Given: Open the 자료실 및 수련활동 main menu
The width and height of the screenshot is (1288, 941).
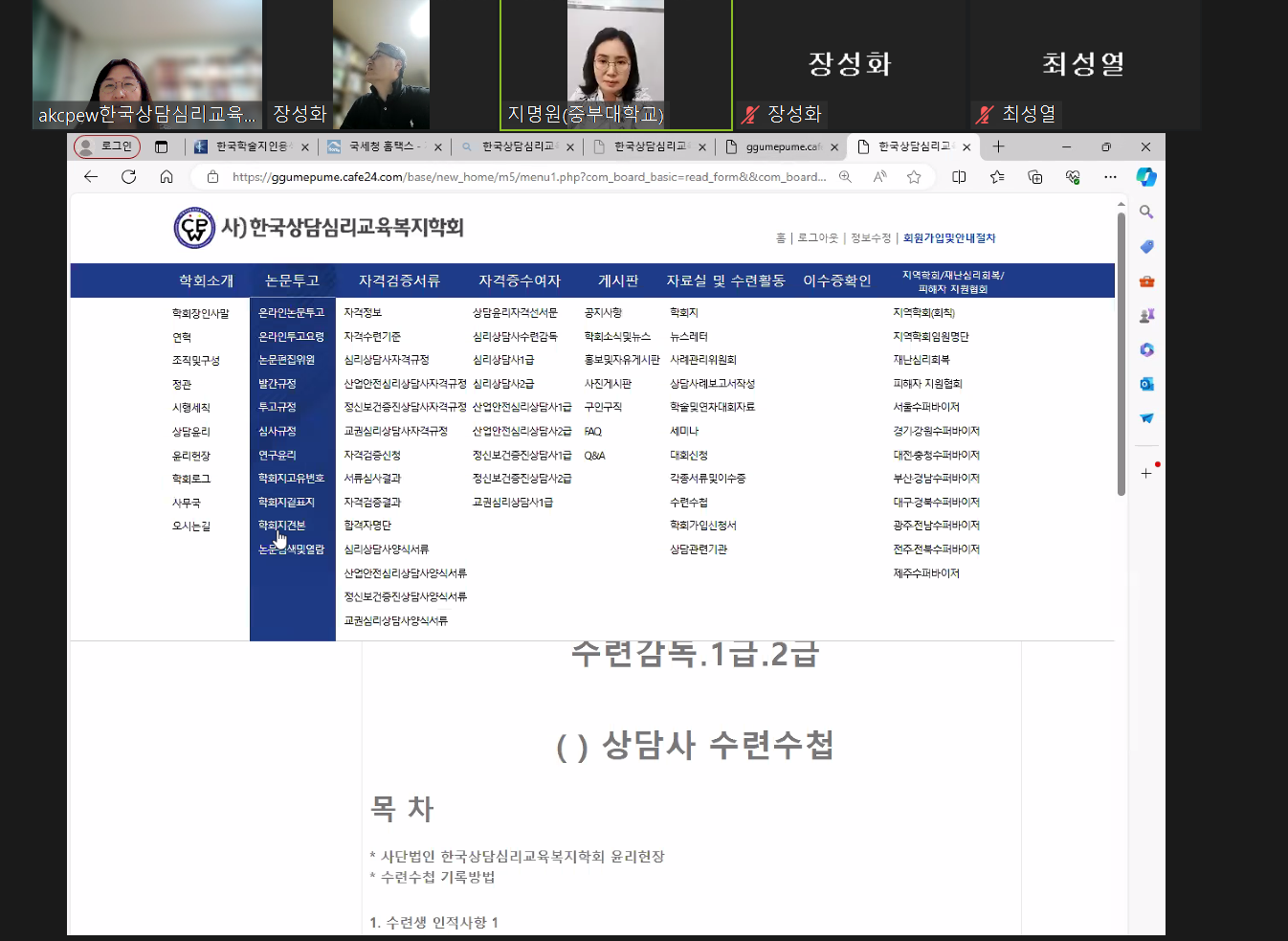Looking at the screenshot, I should [725, 280].
